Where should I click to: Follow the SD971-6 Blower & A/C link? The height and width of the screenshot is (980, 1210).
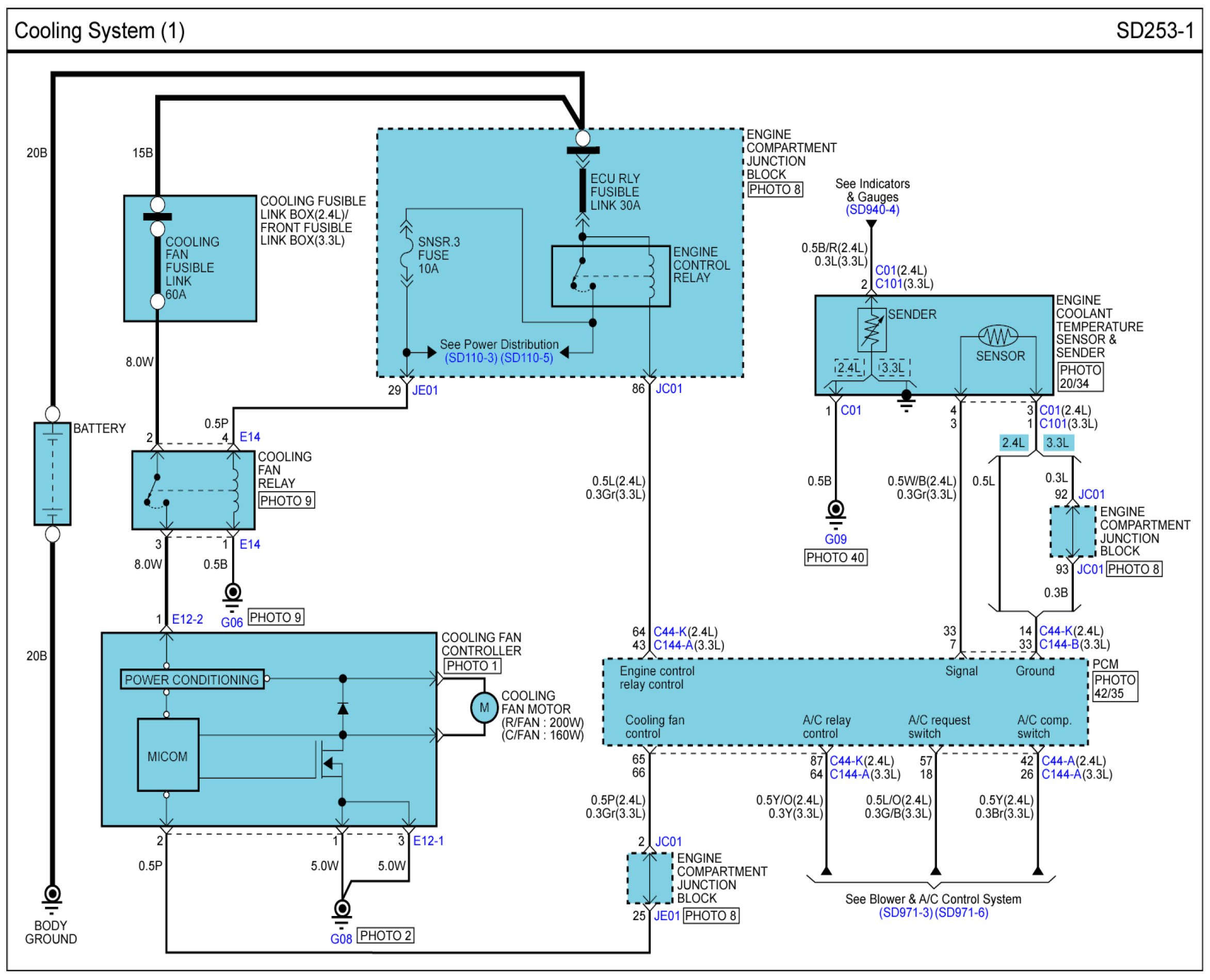pos(962,913)
